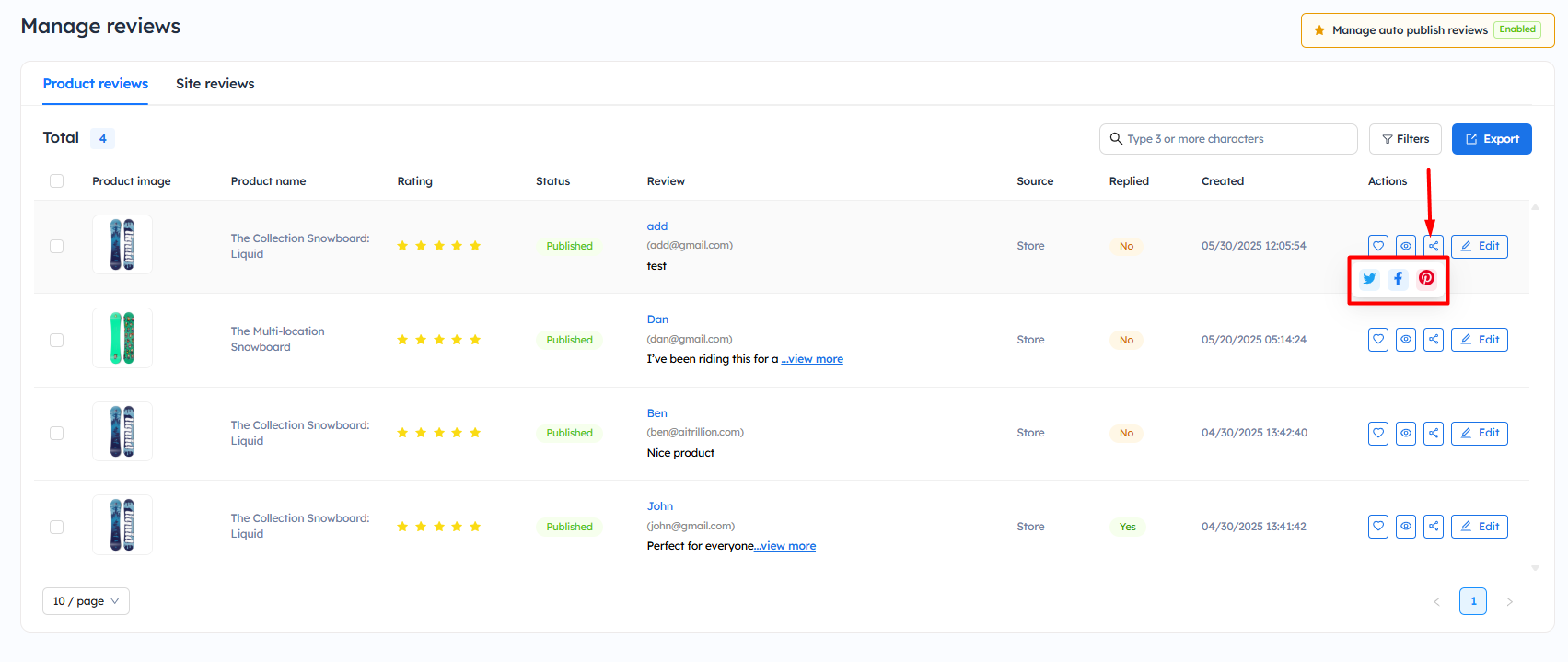Click the Export button
Image resolution: width=1568 pixels, height=662 pixels.
[1492, 139]
